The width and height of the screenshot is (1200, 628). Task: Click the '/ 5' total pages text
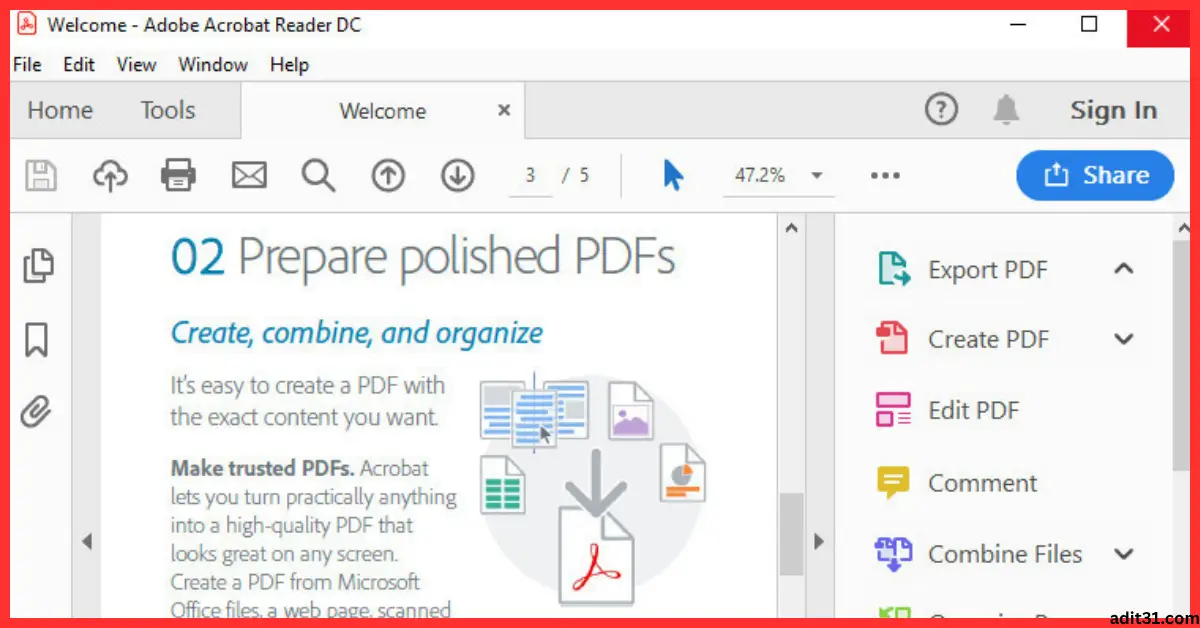(576, 176)
